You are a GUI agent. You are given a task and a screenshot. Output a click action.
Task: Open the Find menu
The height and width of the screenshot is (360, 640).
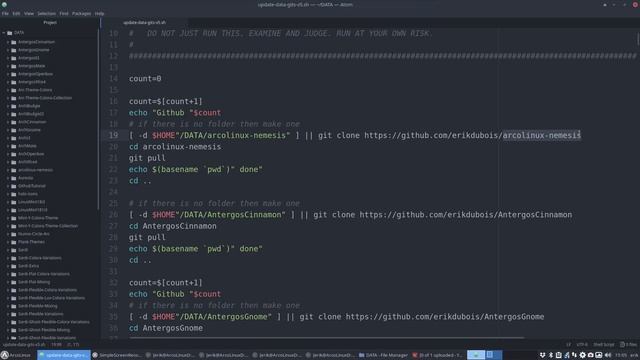coord(64,13)
